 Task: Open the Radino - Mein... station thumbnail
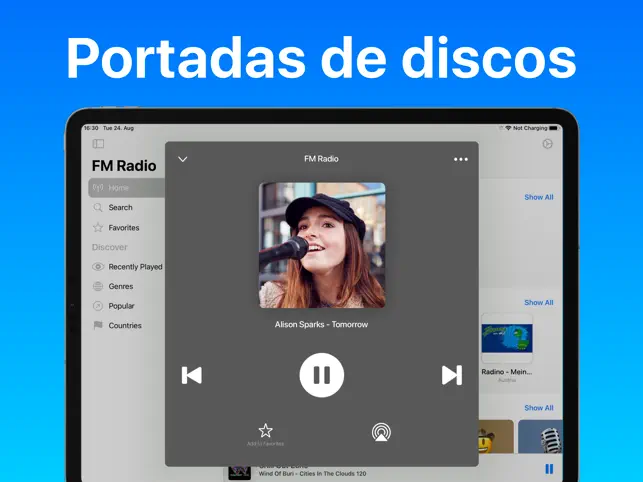507,338
